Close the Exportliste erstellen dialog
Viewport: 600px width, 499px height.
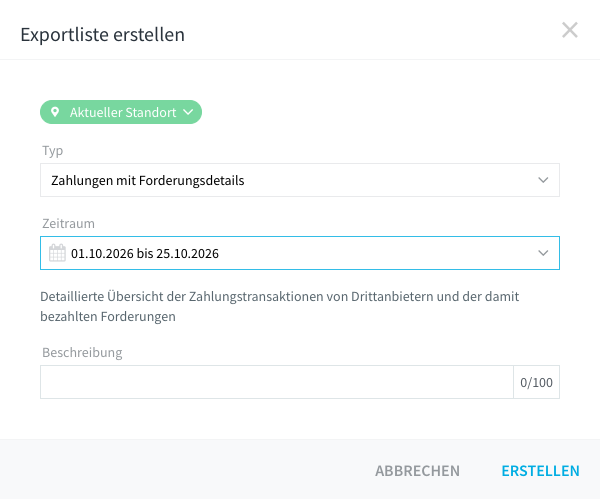(570, 30)
